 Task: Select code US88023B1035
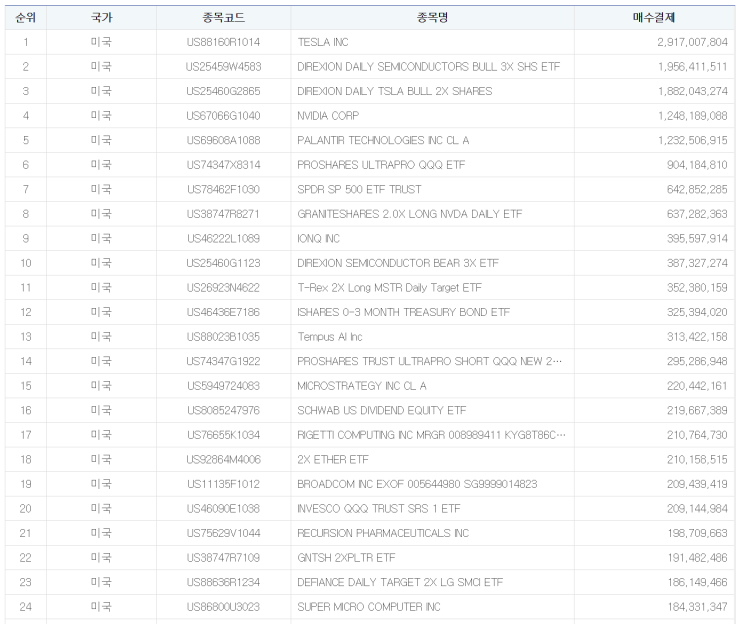pos(223,337)
